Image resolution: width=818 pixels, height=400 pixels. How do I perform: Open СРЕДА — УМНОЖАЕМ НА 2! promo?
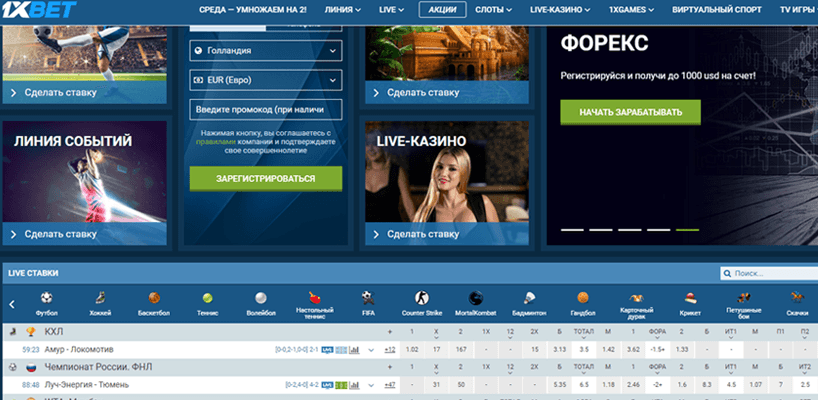pos(254,9)
